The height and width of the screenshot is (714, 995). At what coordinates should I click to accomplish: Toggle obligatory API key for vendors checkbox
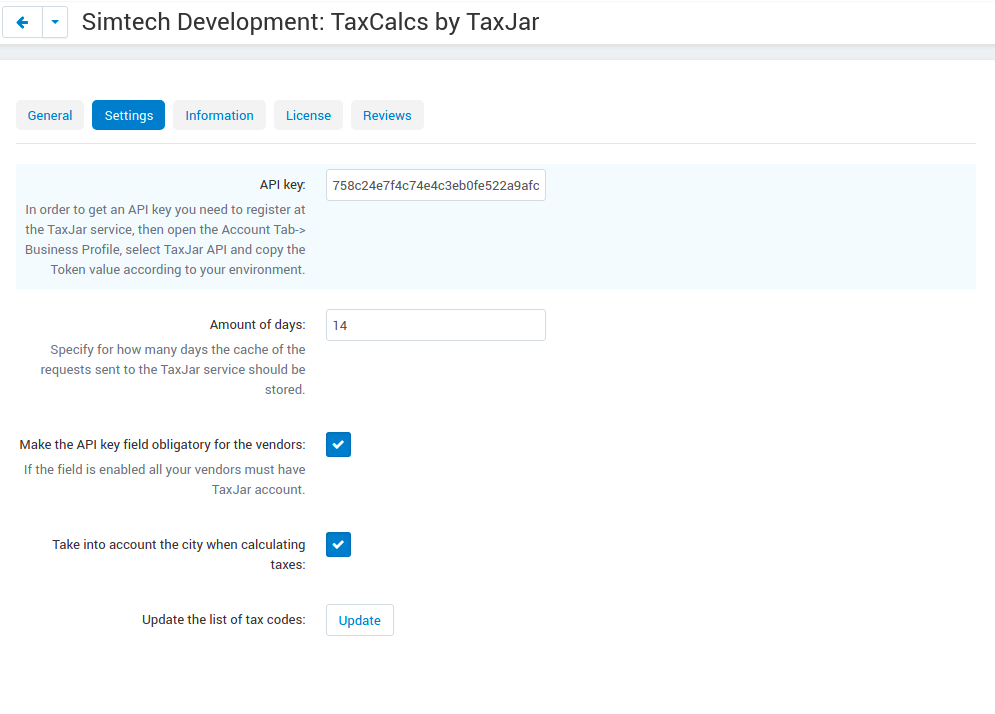click(x=338, y=444)
